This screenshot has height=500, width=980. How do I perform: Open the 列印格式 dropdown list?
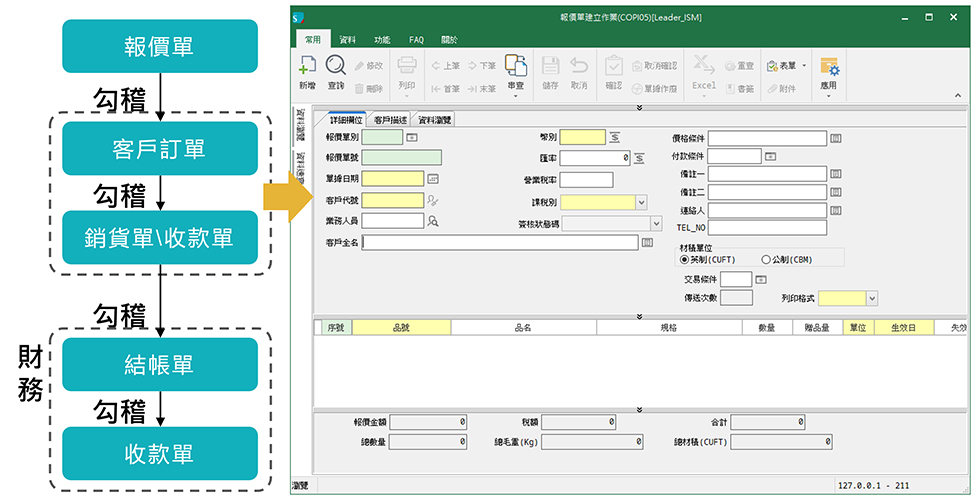pos(872,298)
